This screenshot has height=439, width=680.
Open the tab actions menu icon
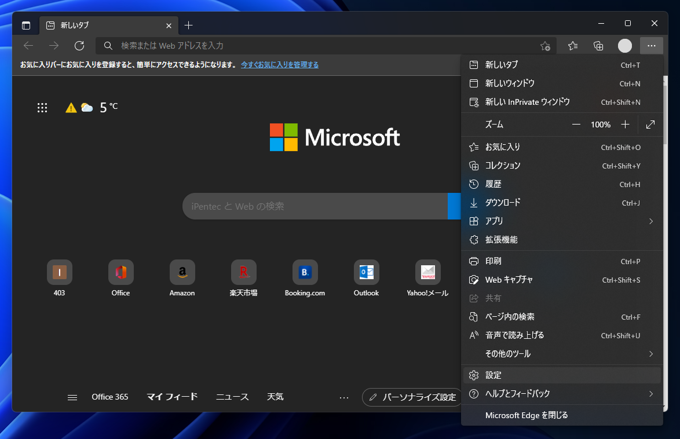pyautogui.click(x=26, y=25)
